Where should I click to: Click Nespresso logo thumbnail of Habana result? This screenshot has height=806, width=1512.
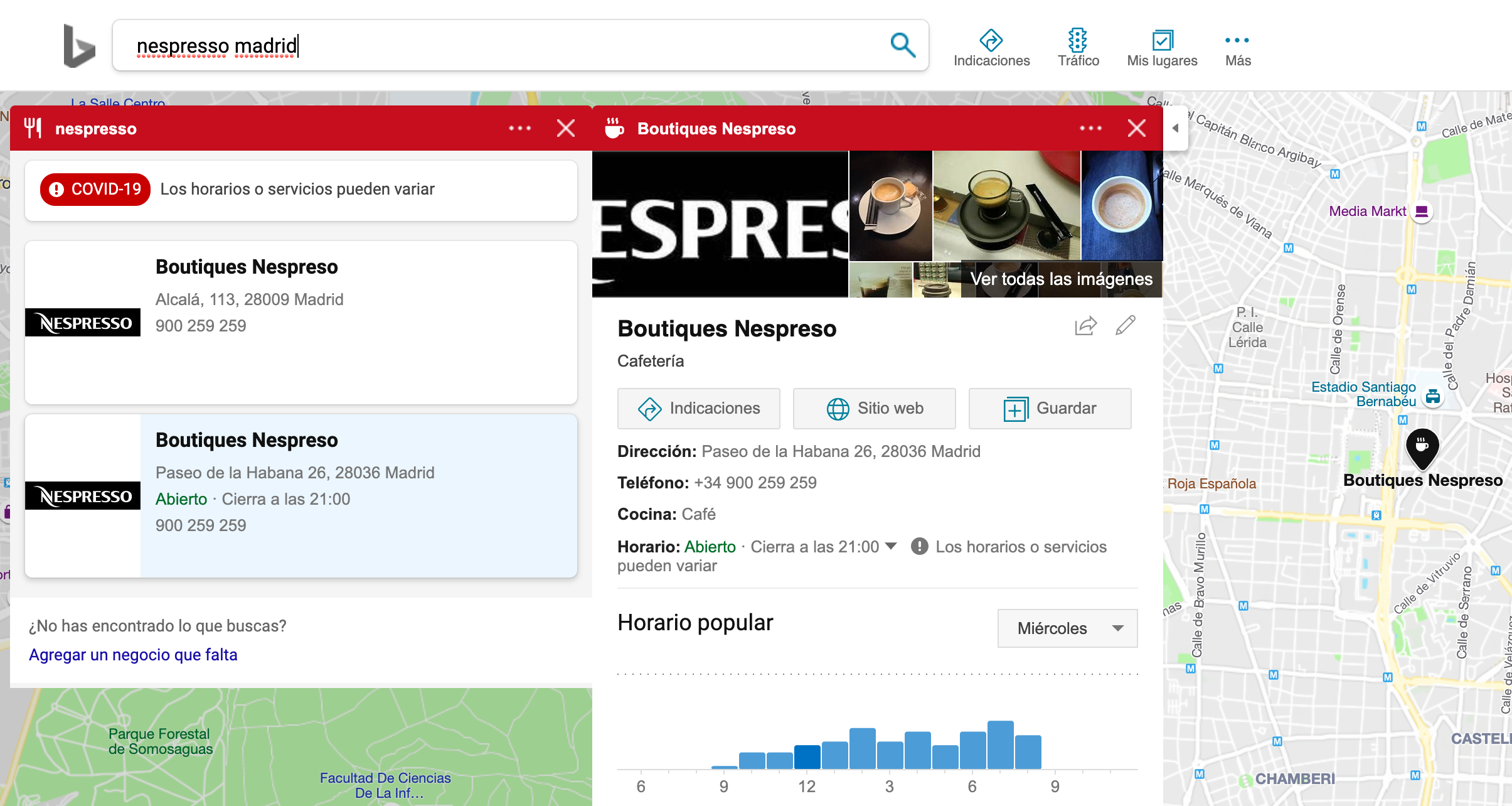pos(83,496)
